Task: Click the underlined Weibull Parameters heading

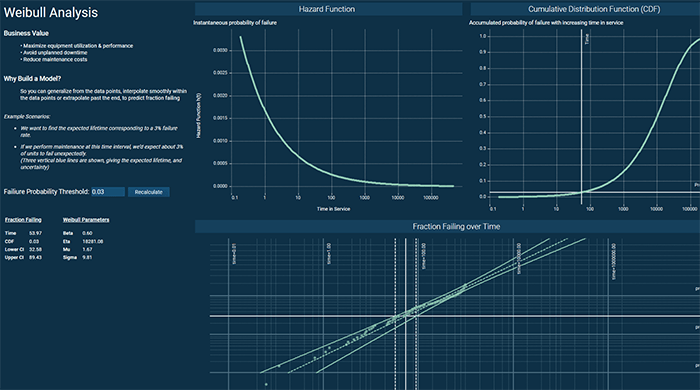Action: point(86,220)
